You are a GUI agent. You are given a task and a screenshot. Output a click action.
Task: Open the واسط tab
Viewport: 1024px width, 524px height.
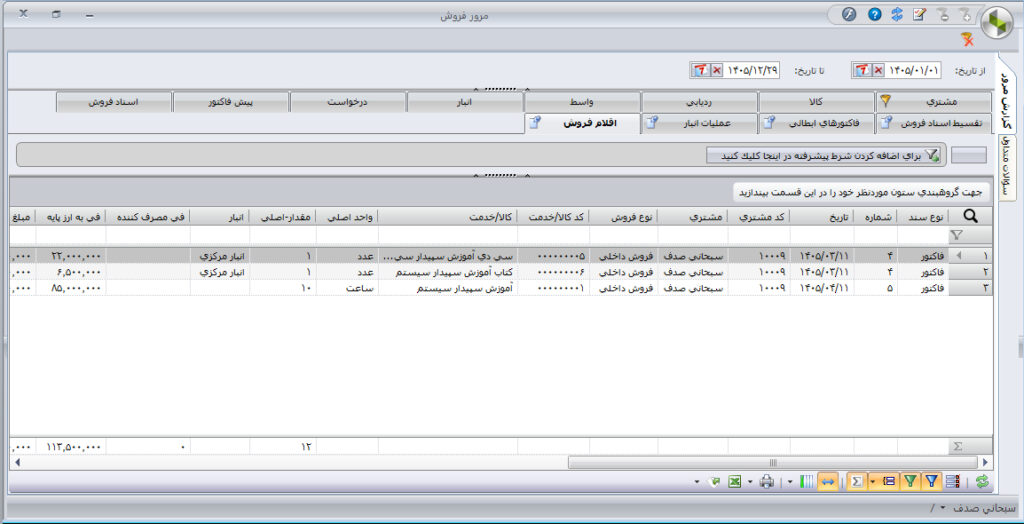pos(582,102)
